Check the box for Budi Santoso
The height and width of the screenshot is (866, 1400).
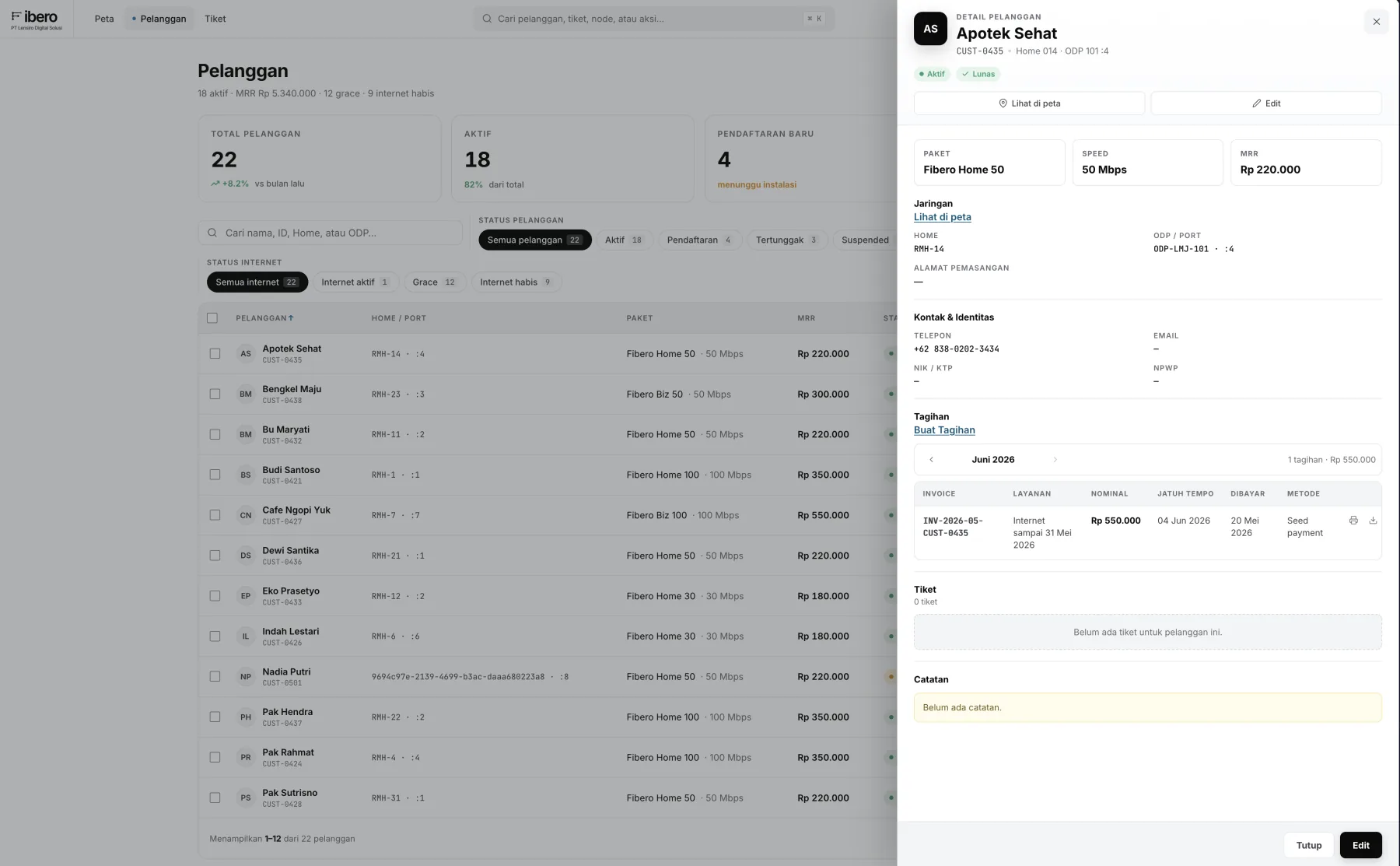215,475
